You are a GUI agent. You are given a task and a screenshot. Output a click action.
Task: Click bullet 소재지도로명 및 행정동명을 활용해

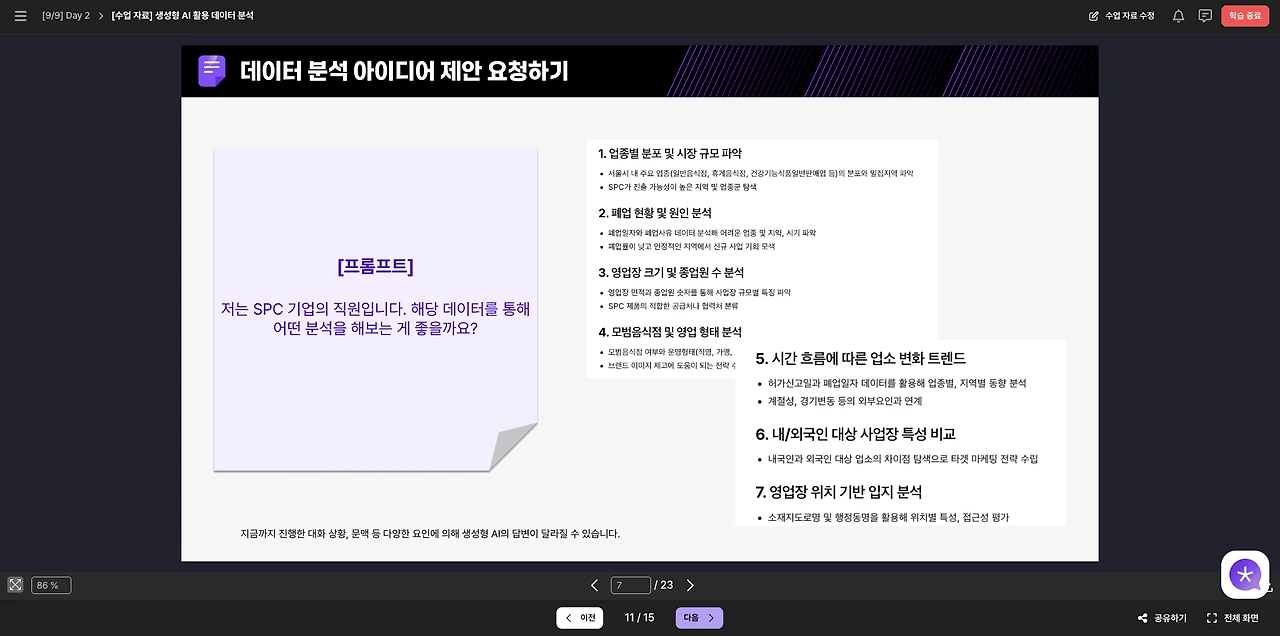(888, 518)
